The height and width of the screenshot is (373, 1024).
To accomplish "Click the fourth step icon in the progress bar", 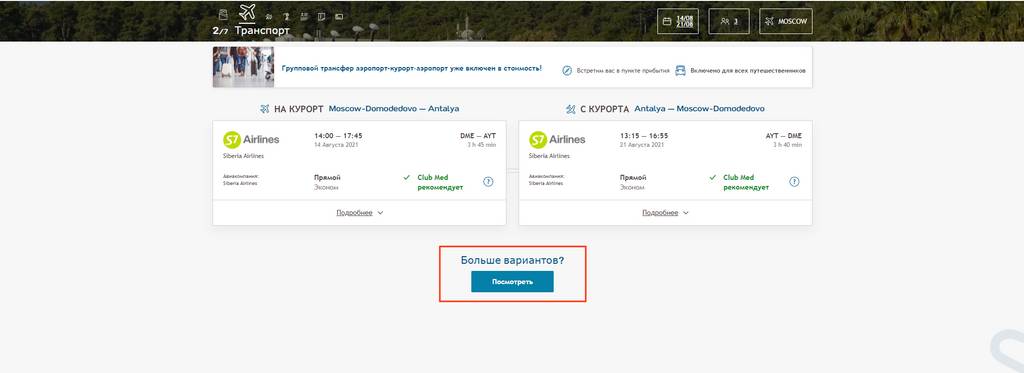I will (x=286, y=17).
